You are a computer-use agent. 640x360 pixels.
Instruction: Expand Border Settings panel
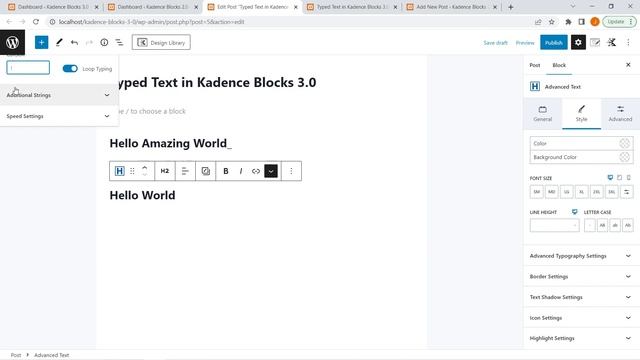tap(581, 277)
